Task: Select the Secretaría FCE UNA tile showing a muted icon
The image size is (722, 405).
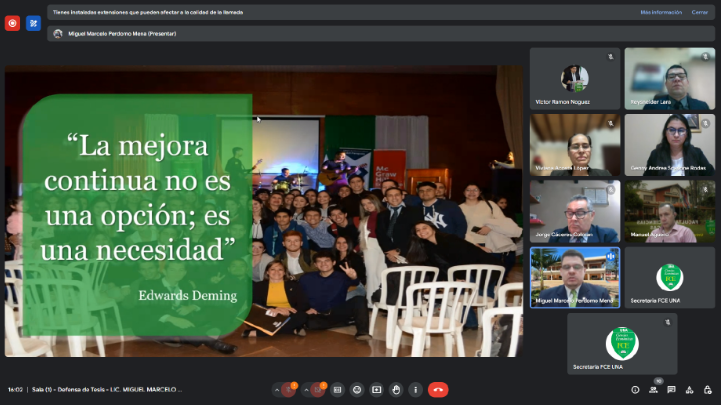Action: coord(622,344)
